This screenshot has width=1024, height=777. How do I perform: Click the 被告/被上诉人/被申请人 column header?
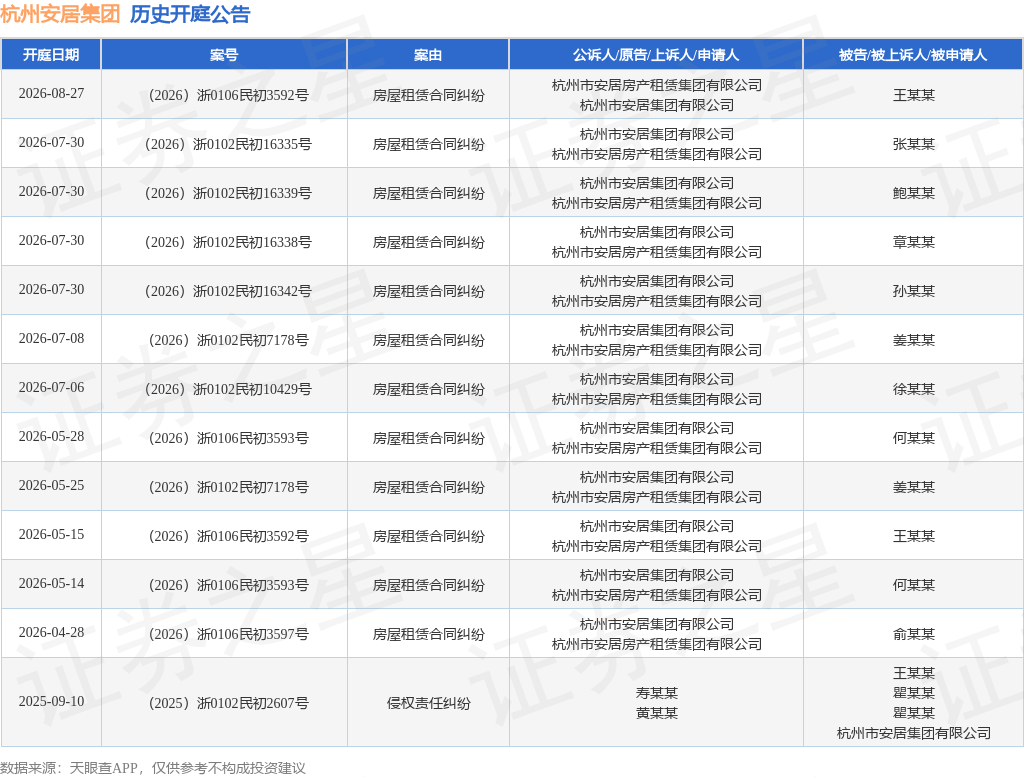pyautogui.click(x=913, y=55)
